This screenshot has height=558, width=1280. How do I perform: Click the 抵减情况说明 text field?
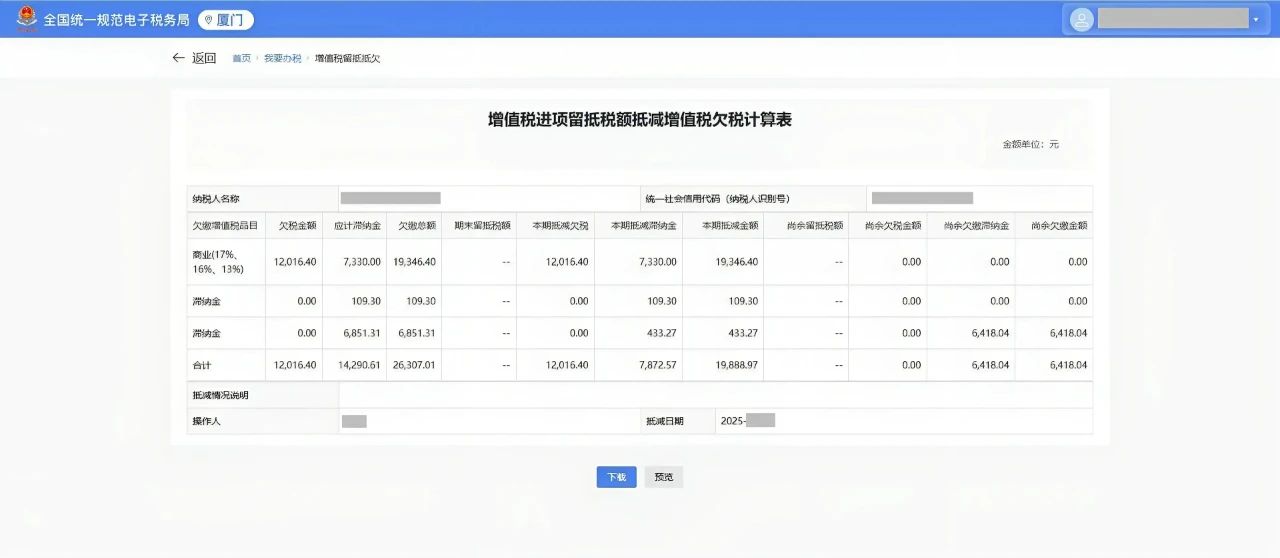(x=714, y=395)
